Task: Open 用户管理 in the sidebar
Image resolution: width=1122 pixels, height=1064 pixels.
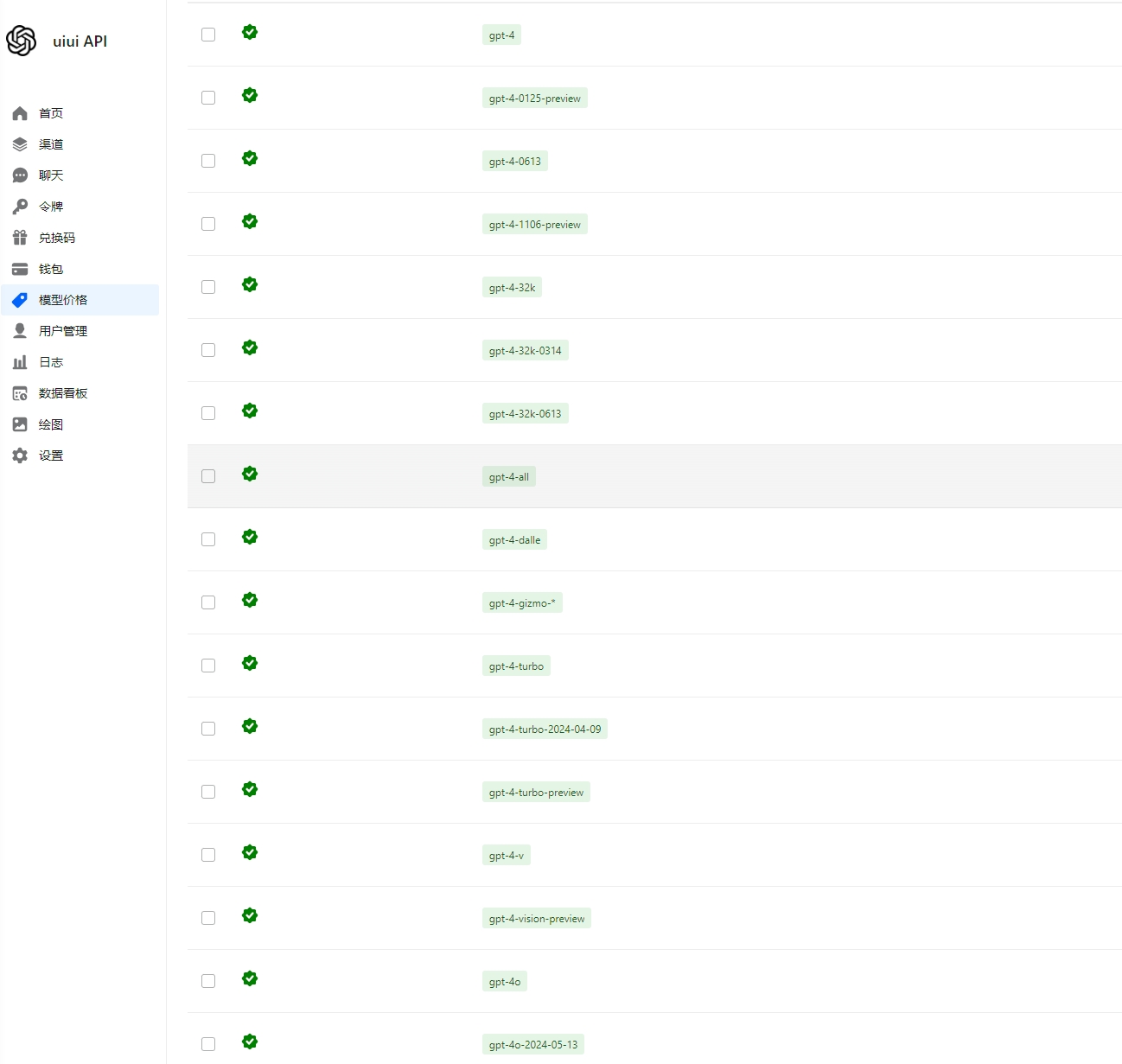Action: coord(80,331)
